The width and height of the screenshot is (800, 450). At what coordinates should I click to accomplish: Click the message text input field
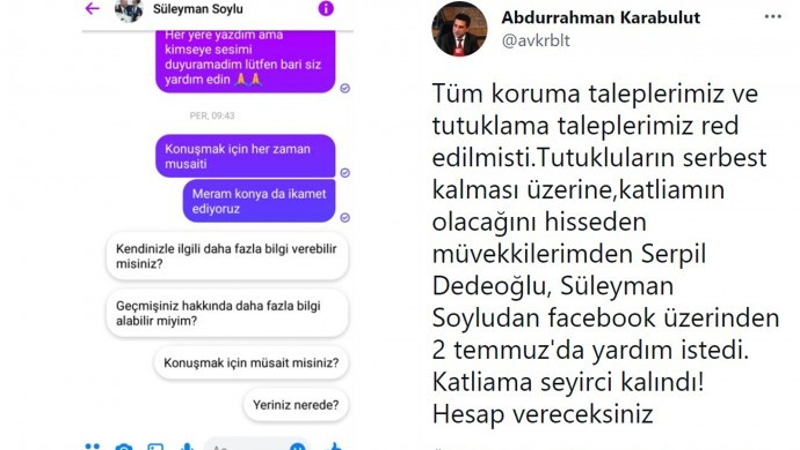[x=257, y=445]
